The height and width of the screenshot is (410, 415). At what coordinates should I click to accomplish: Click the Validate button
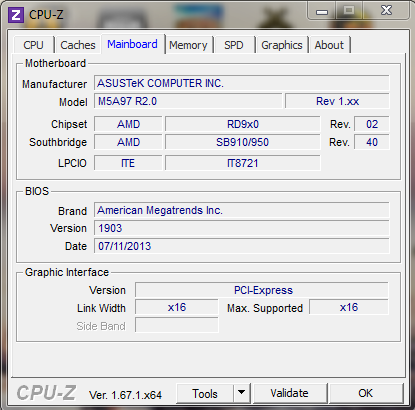[289, 393]
